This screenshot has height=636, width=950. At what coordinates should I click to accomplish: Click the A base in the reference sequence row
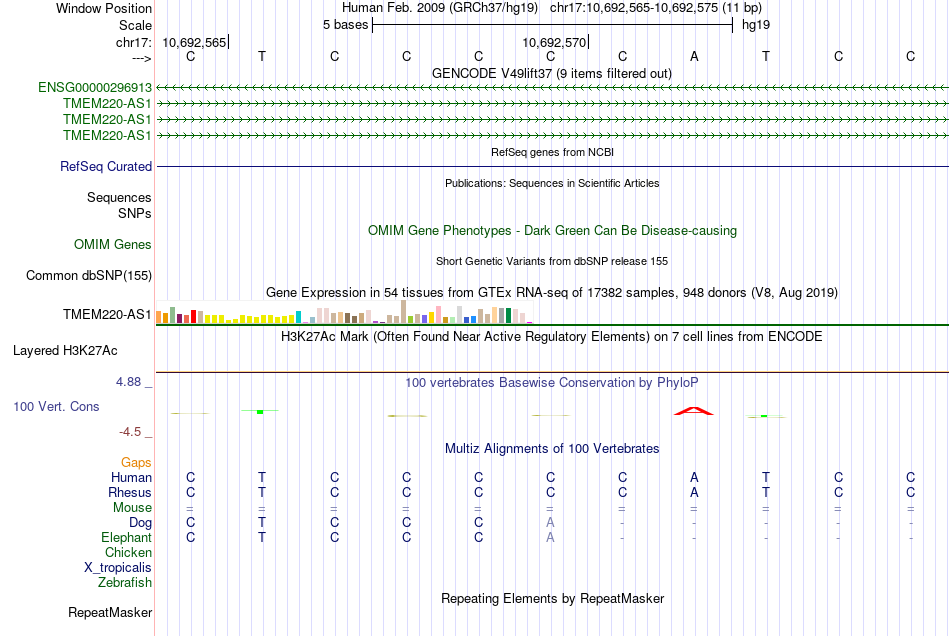point(694,56)
